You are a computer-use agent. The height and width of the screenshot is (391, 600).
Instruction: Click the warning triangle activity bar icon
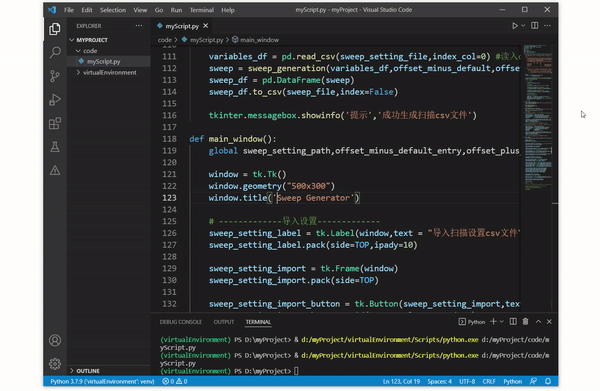[55, 170]
